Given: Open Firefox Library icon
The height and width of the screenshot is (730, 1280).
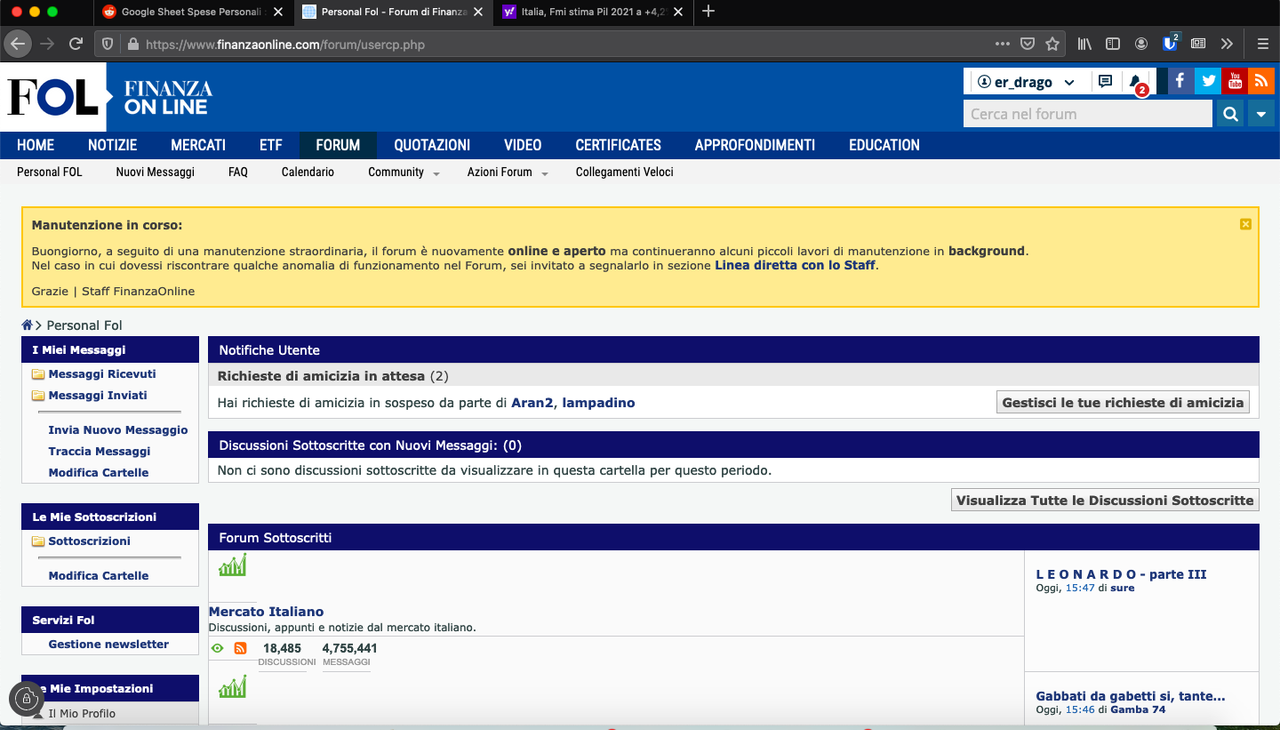Looking at the screenshot, I should click(1084, 44).
